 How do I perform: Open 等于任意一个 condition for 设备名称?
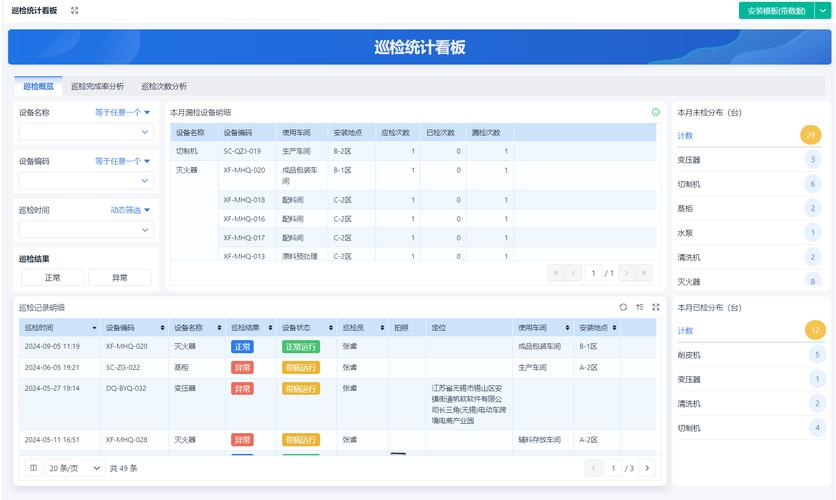[122, 112]
